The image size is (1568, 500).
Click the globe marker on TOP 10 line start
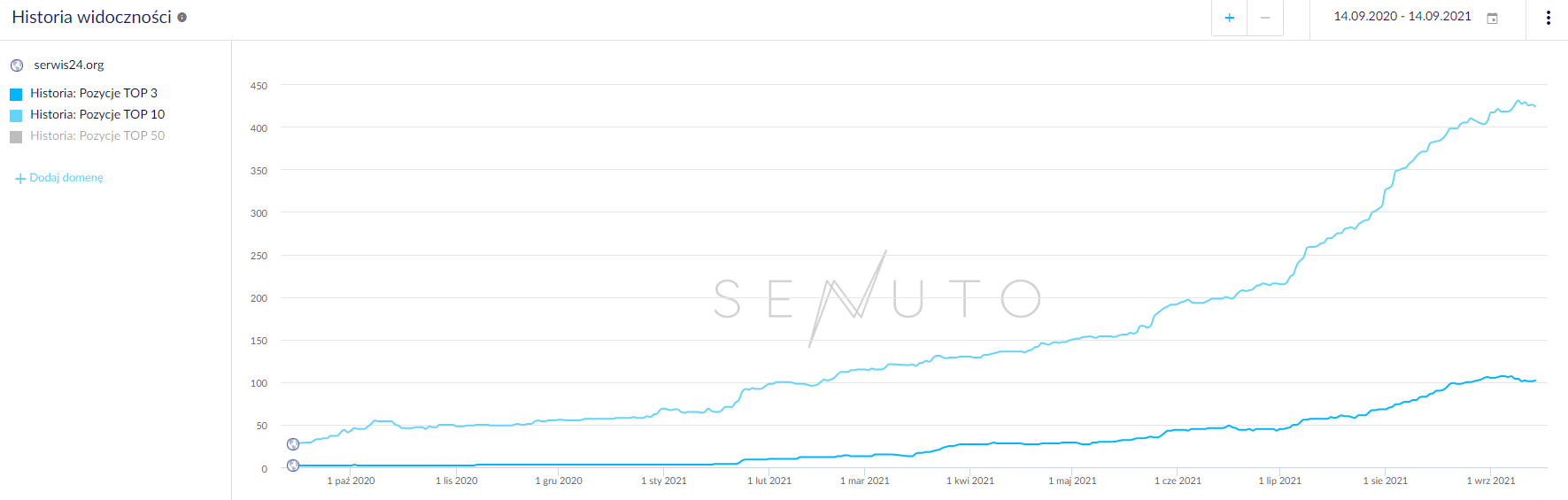tap(293, 444)
